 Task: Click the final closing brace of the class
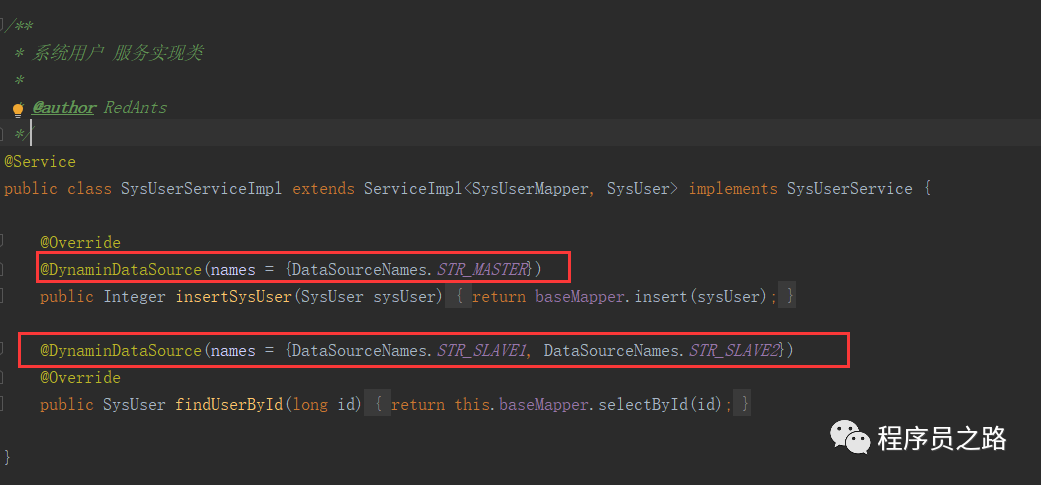[7, 458]
